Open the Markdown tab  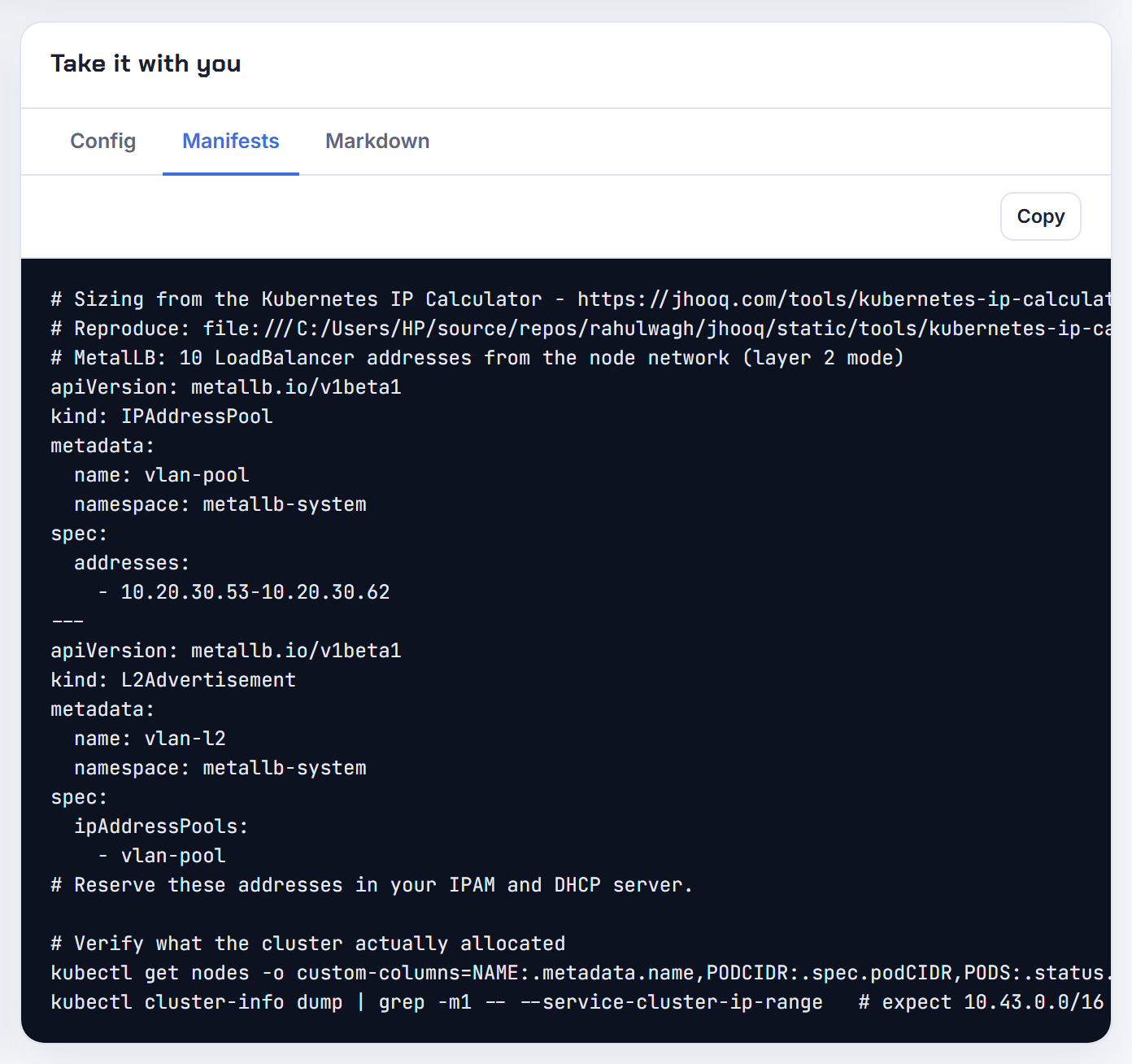pos(377,142)
